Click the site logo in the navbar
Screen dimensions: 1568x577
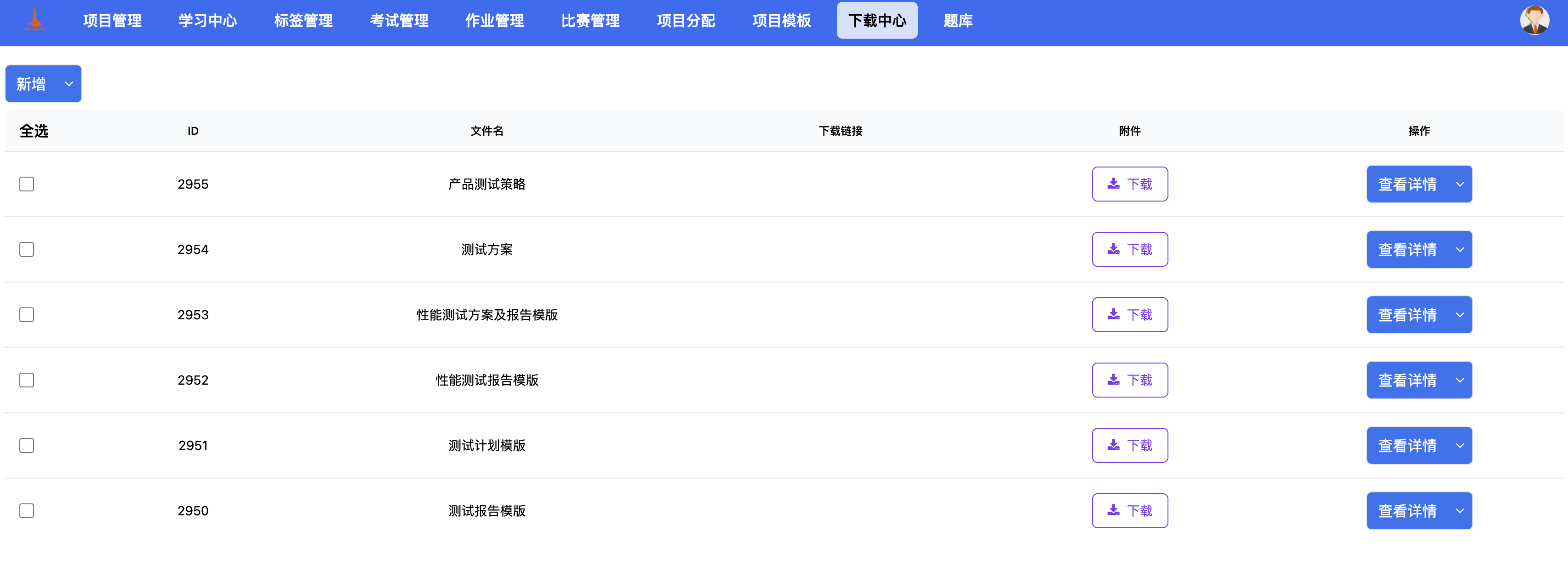(34, 20)
